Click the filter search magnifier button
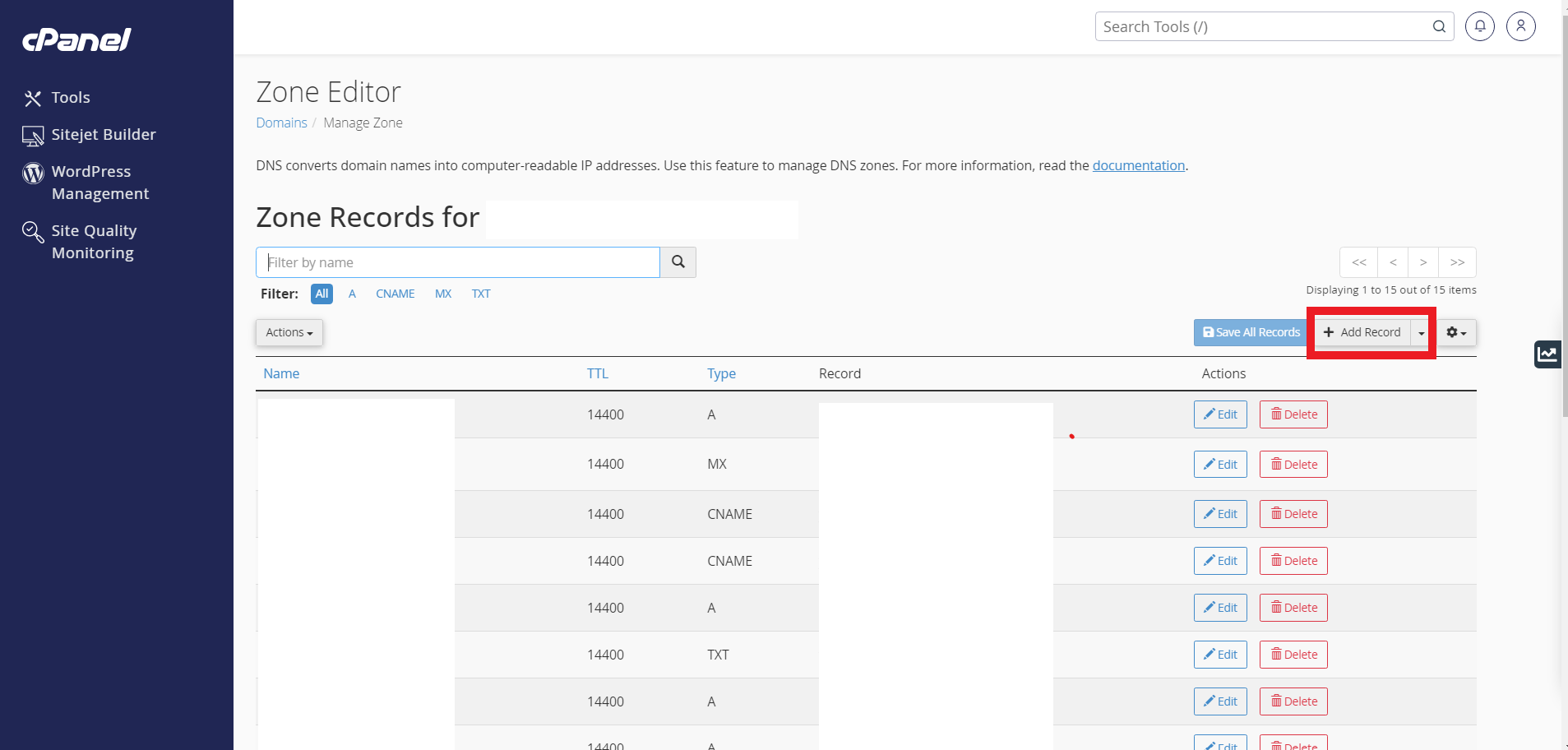The width and height of the screenshot is (1568, 750). coord(678,262)
